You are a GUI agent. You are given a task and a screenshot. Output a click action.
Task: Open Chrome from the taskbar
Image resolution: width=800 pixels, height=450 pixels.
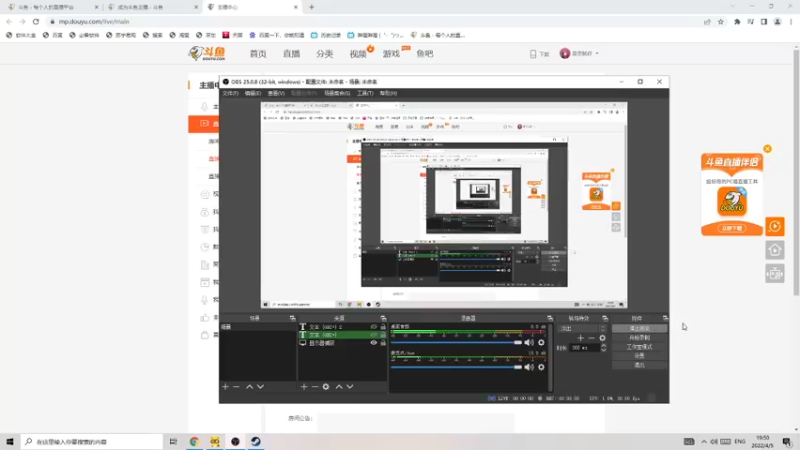click(x=194, y=441)
